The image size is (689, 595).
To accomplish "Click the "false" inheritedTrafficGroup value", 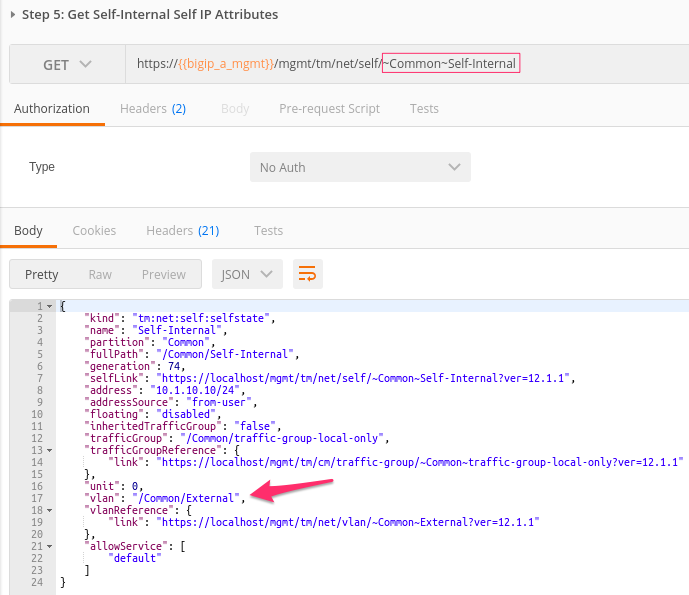I will [255, 426].
